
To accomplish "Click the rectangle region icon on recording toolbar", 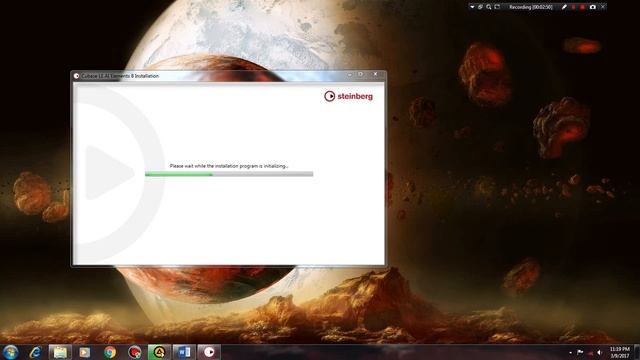I will (497, 7).
